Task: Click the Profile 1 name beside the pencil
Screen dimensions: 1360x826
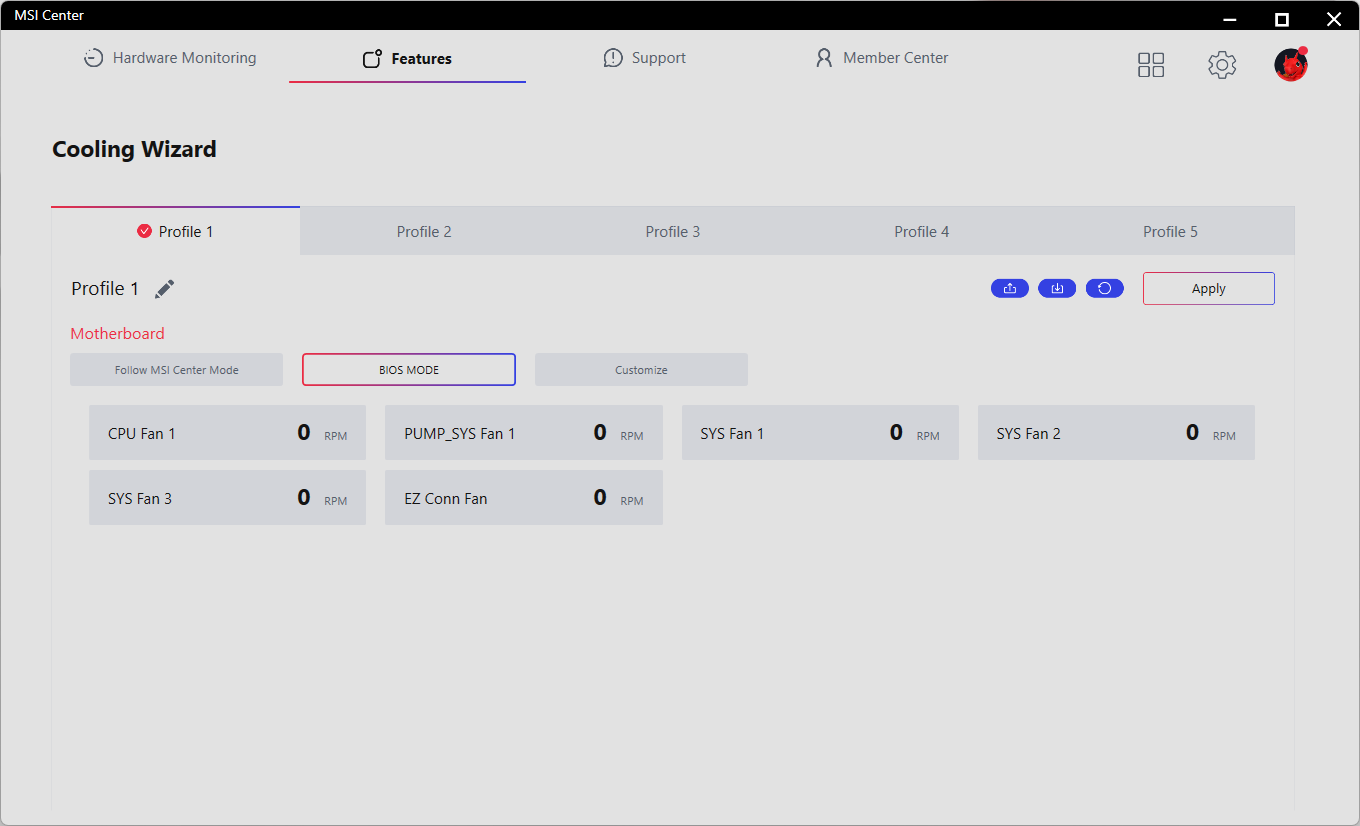Action: 105,289
